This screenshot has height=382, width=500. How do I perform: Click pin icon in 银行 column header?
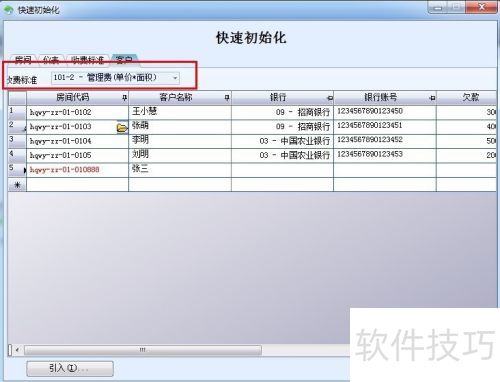330,98
